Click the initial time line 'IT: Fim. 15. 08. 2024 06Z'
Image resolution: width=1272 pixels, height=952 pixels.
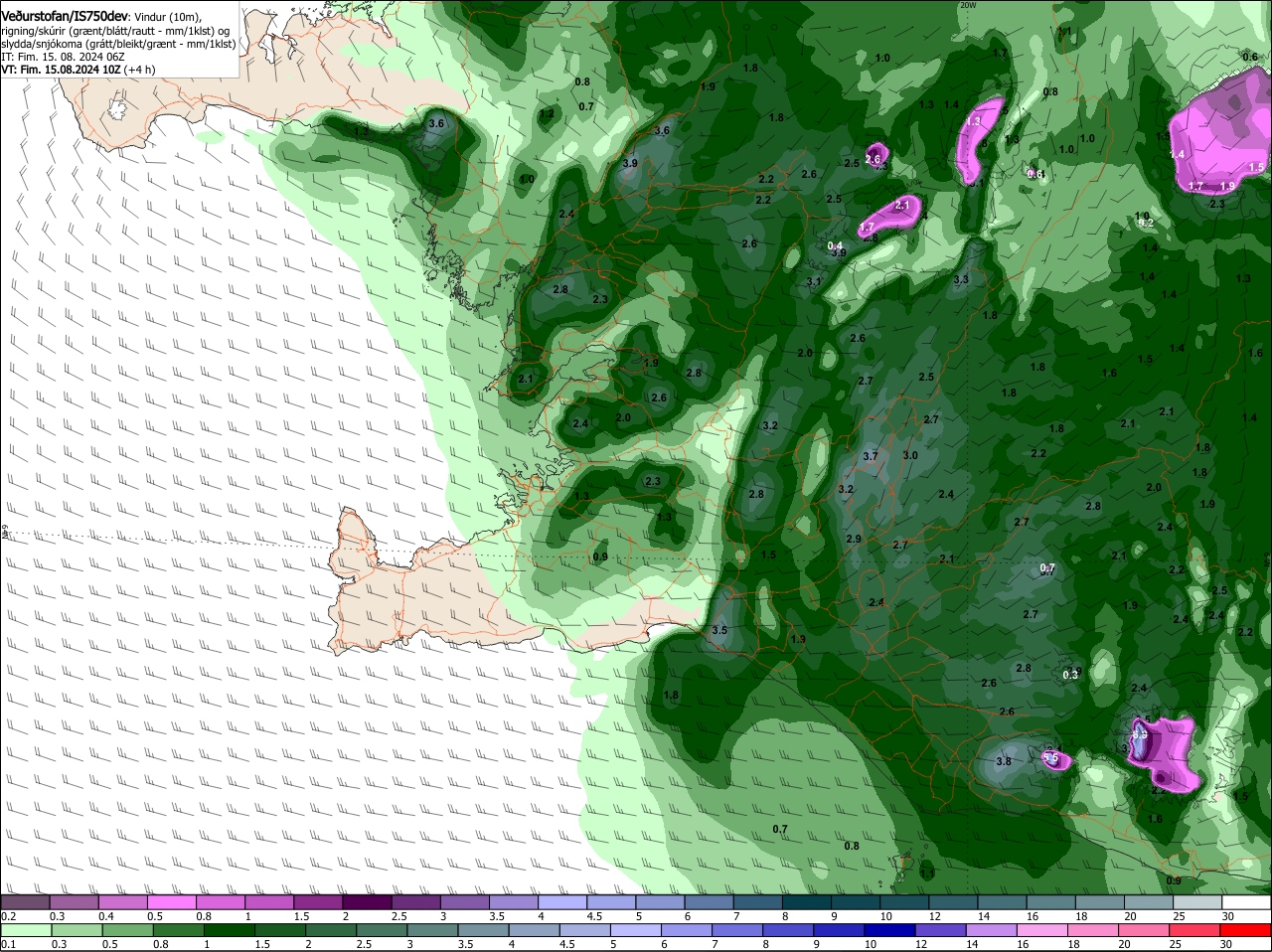pyautogui.click(x=63, y=57)
